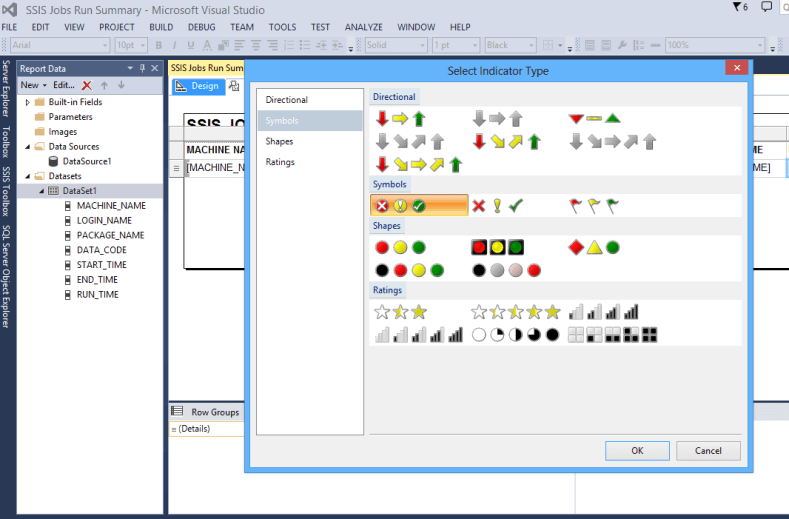Image resolution: width=789 pixels, height=519 pixels.
Task: Select the START_TIME field
Action: tap(102, 265)
